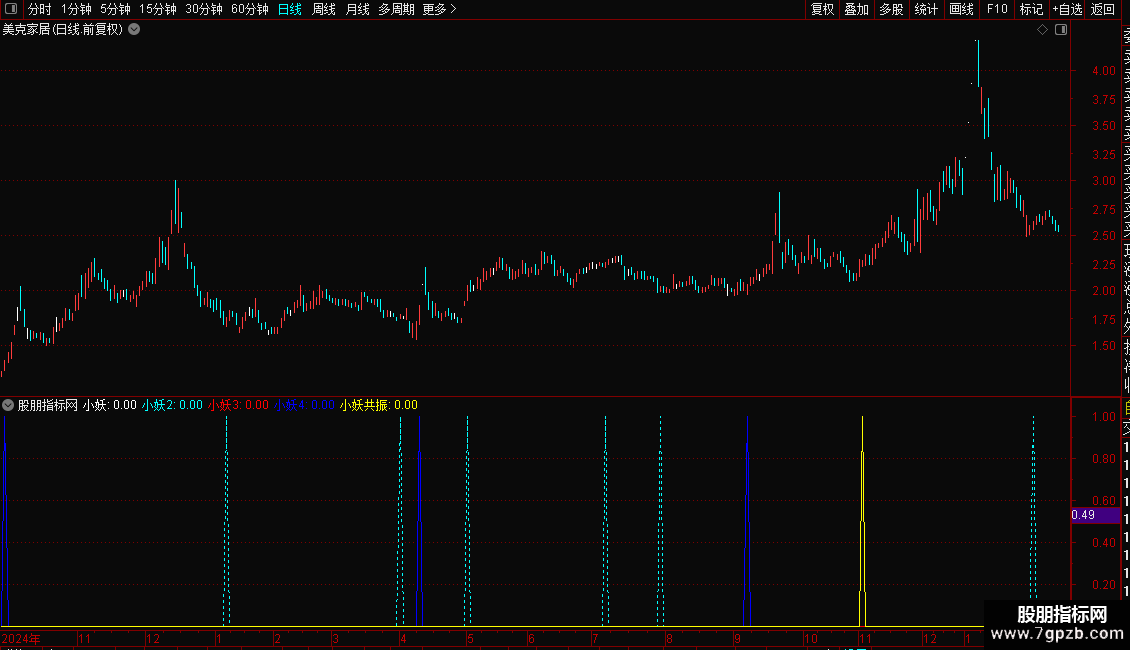Click the 2024年 date axis label
Viewport: 1130px width, 650px height.
click(22, 638)
